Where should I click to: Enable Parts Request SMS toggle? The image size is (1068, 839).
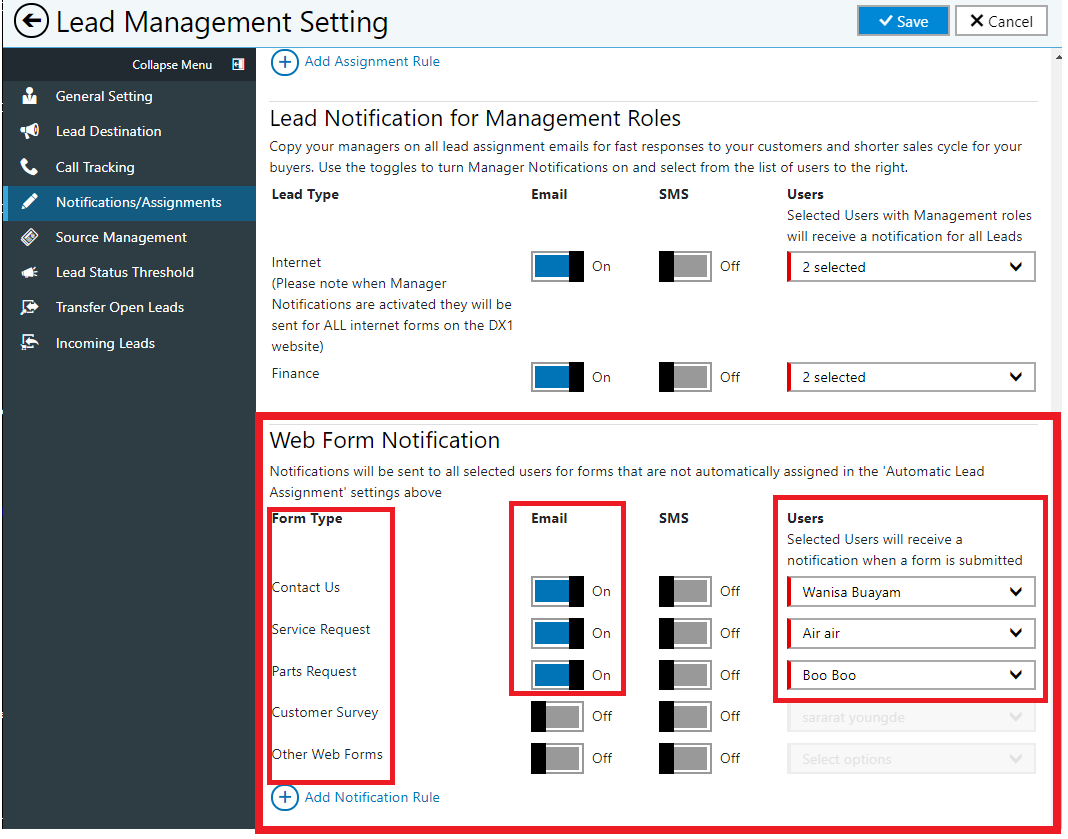[685, 676]
